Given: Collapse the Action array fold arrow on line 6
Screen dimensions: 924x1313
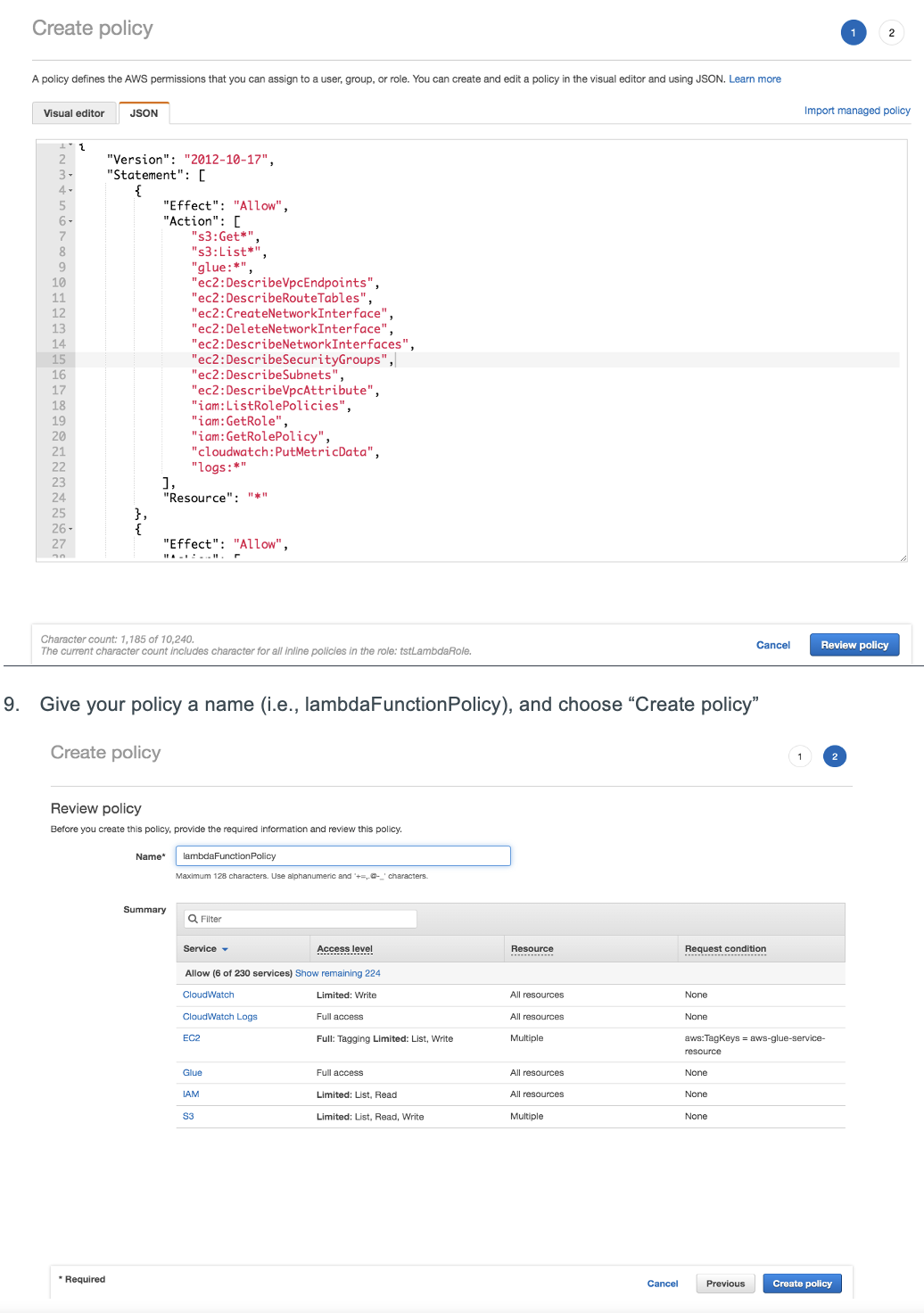Looking at the screenshot, I should 71,222.
